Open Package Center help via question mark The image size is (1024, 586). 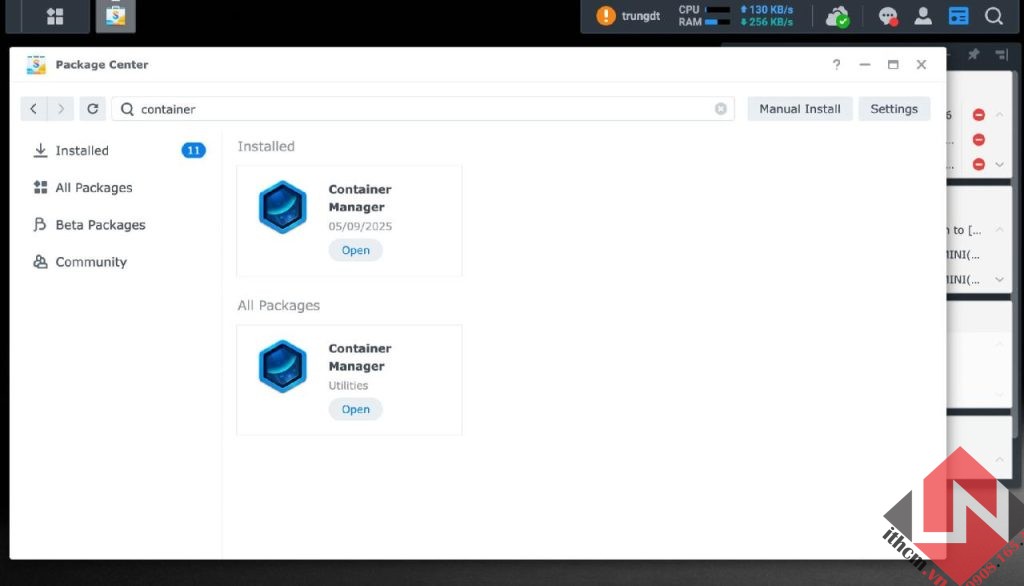836,64
